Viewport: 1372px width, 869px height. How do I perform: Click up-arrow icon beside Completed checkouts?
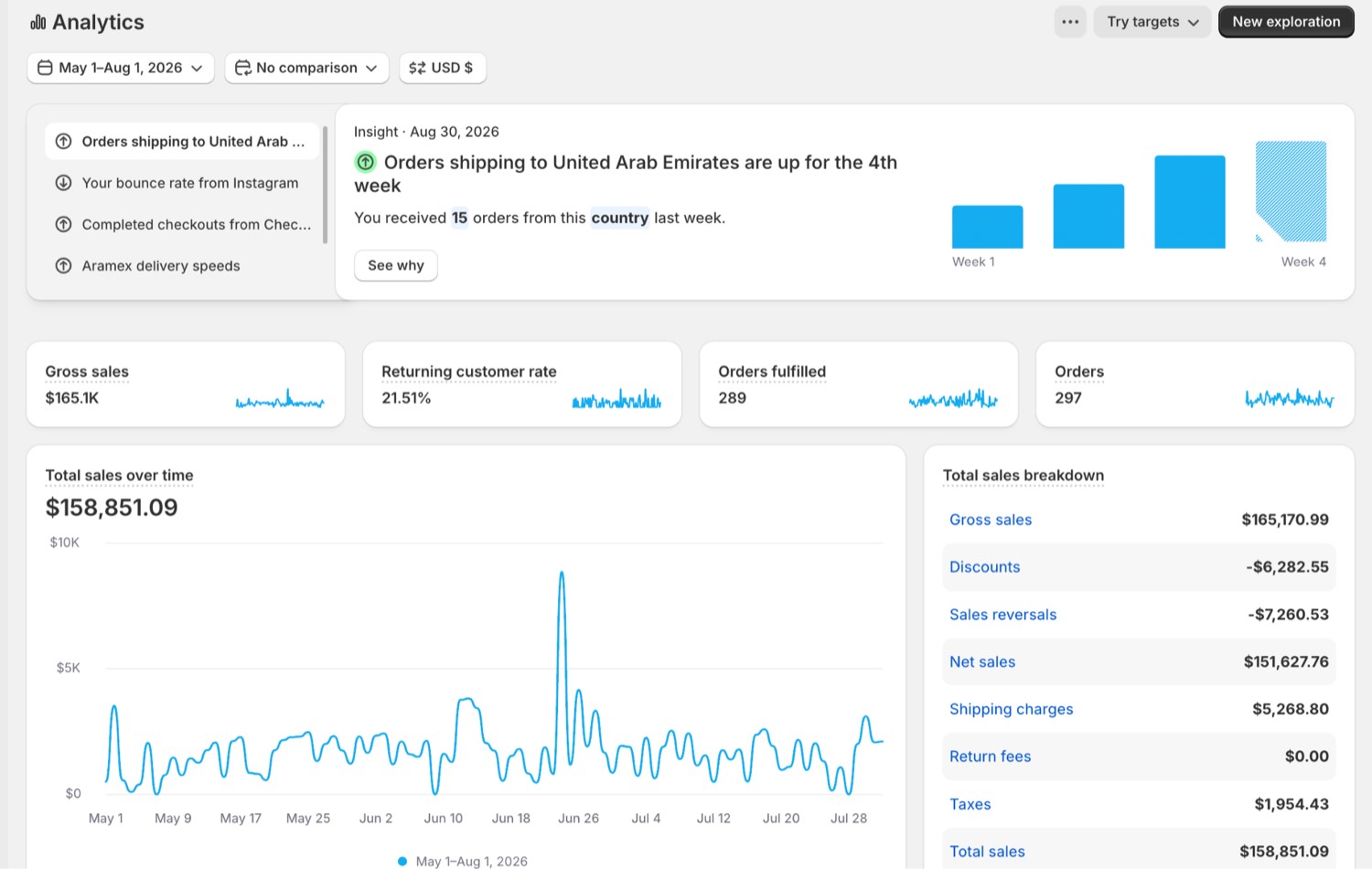point(63,224)
